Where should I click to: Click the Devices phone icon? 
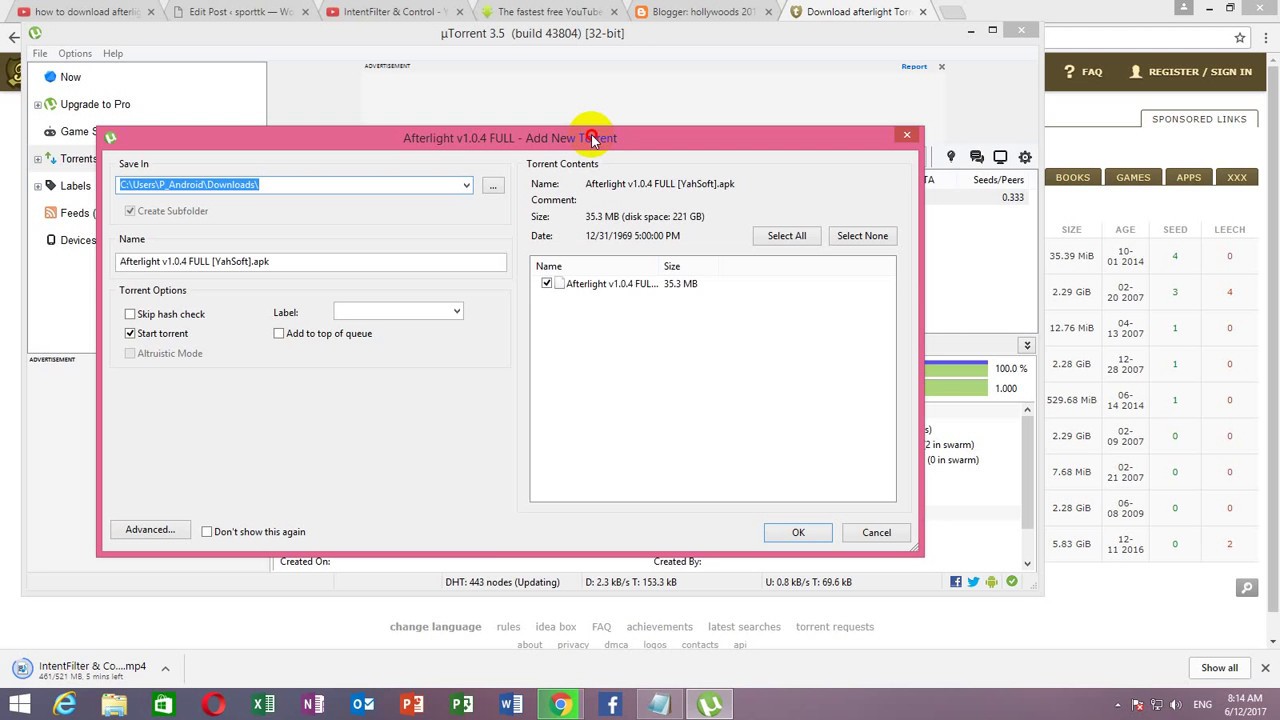[51, 240]
